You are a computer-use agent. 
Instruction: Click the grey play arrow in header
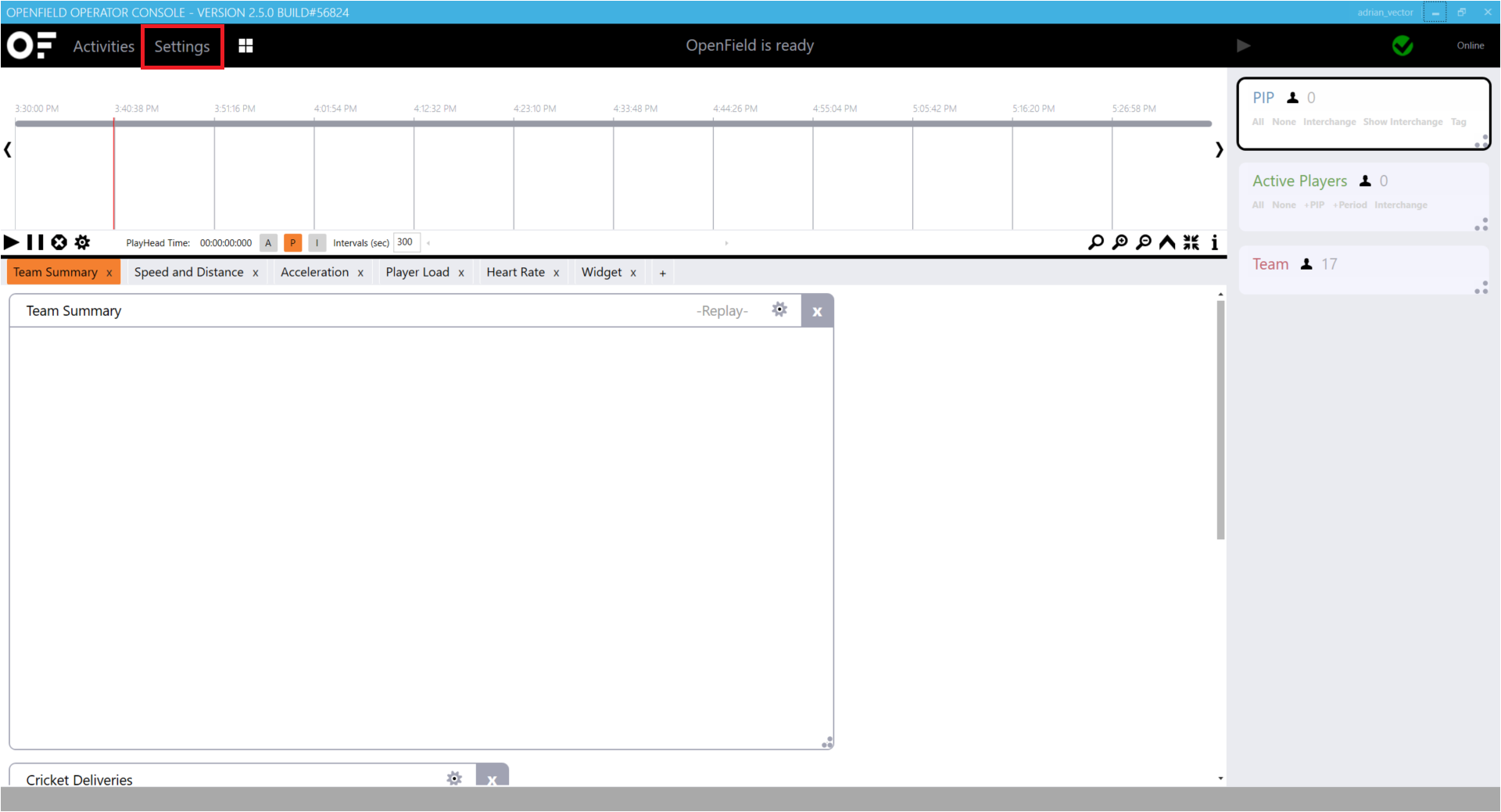click(1243, 45)
